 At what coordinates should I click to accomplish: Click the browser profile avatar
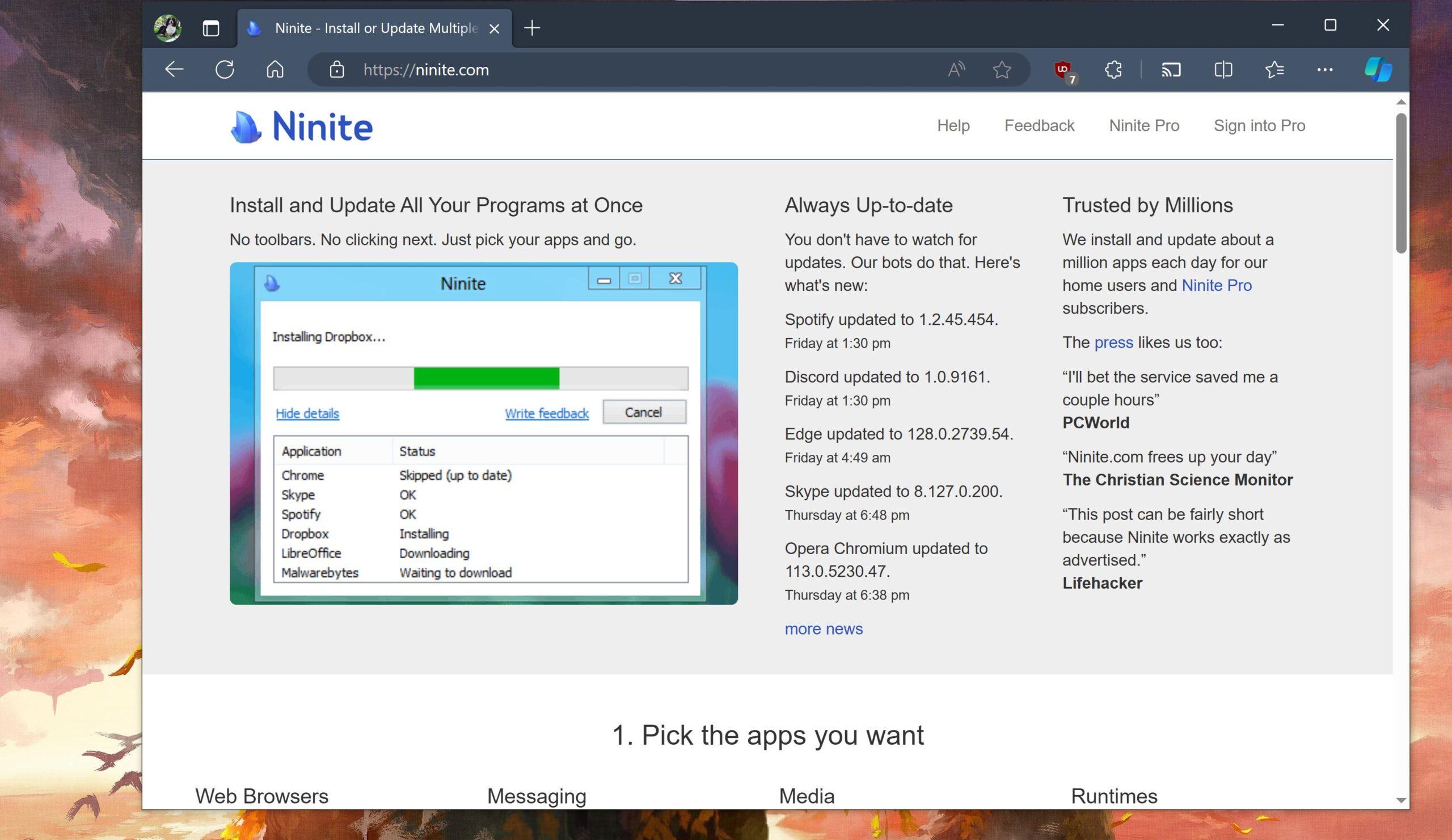[167, 27]
